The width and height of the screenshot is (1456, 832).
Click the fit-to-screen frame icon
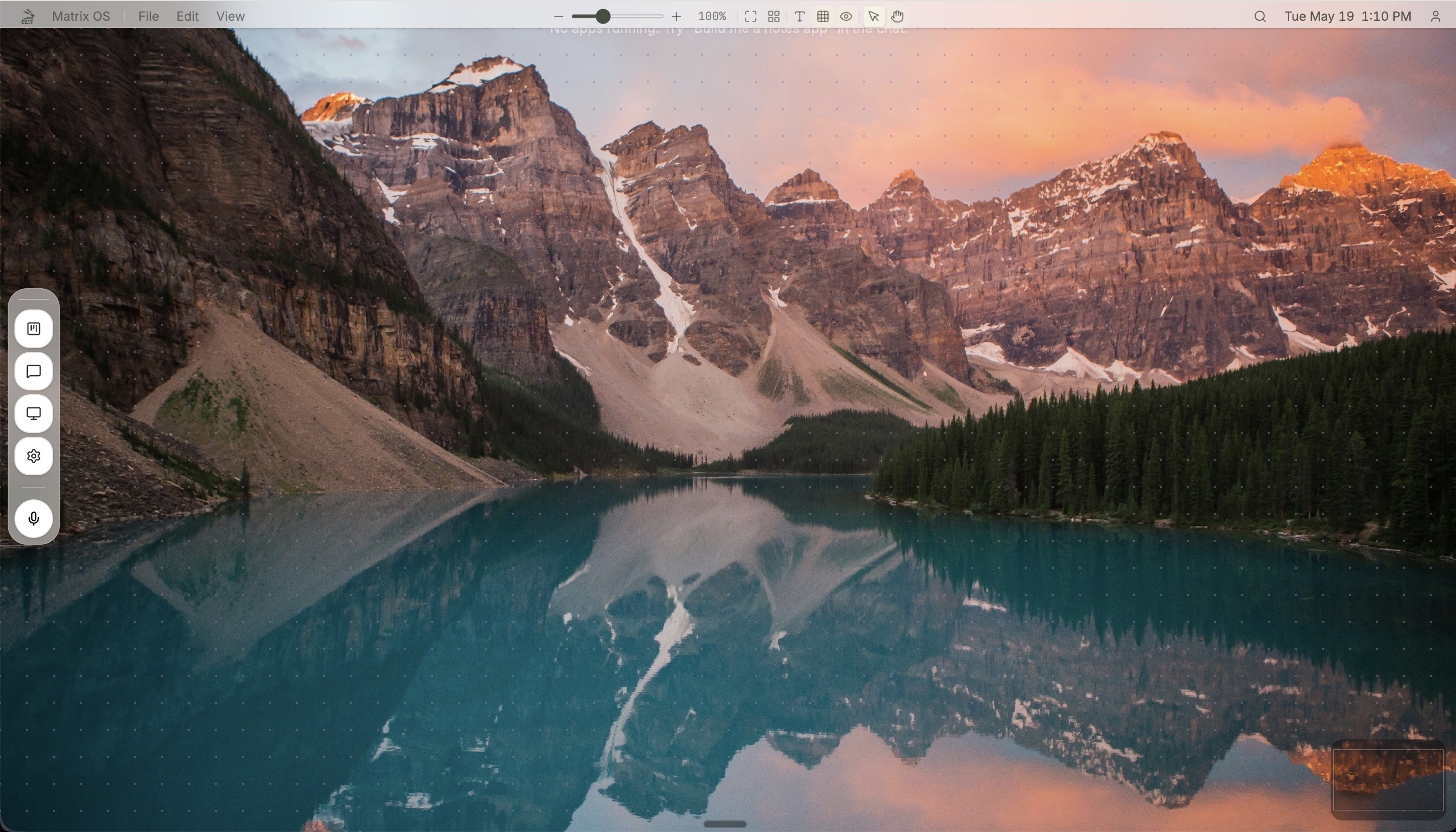pyautogui.click(x=750, y=16)
